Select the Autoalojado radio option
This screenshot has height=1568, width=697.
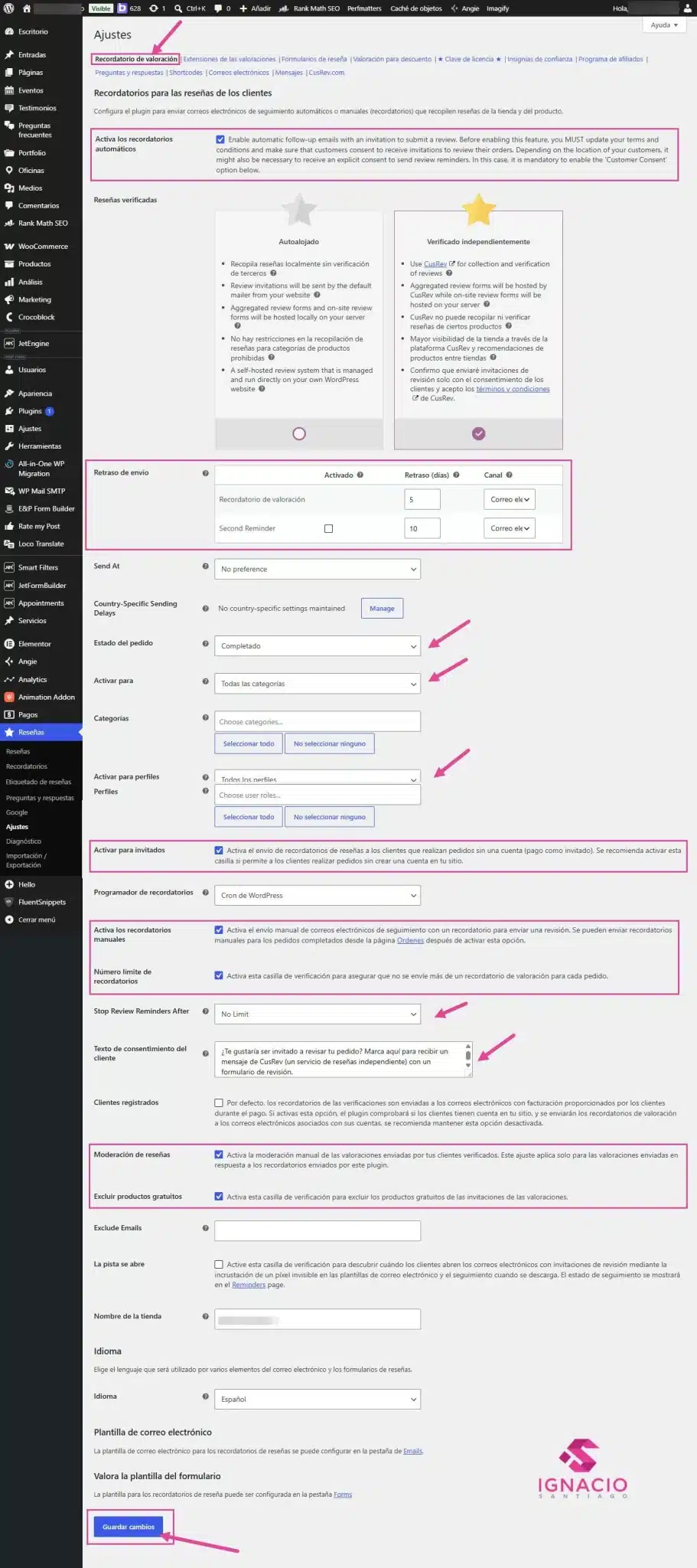299,434
